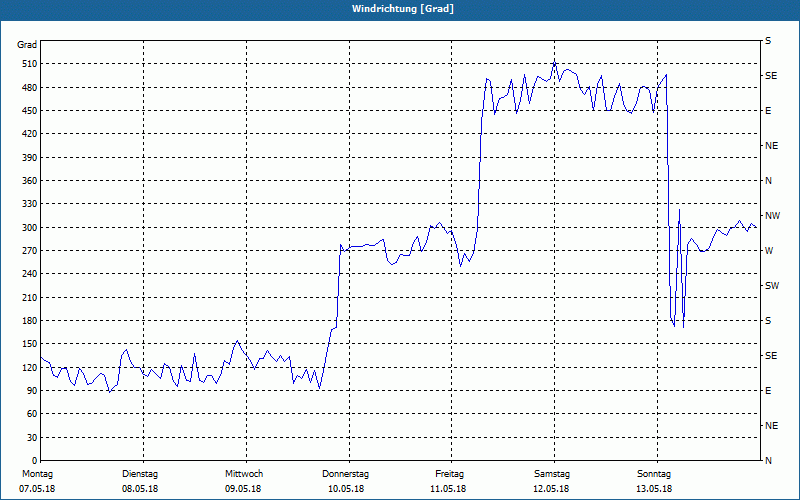Click the N compass label at 360 level
The width and height of the screenshot is (800, 500).
tap(768, 181)
